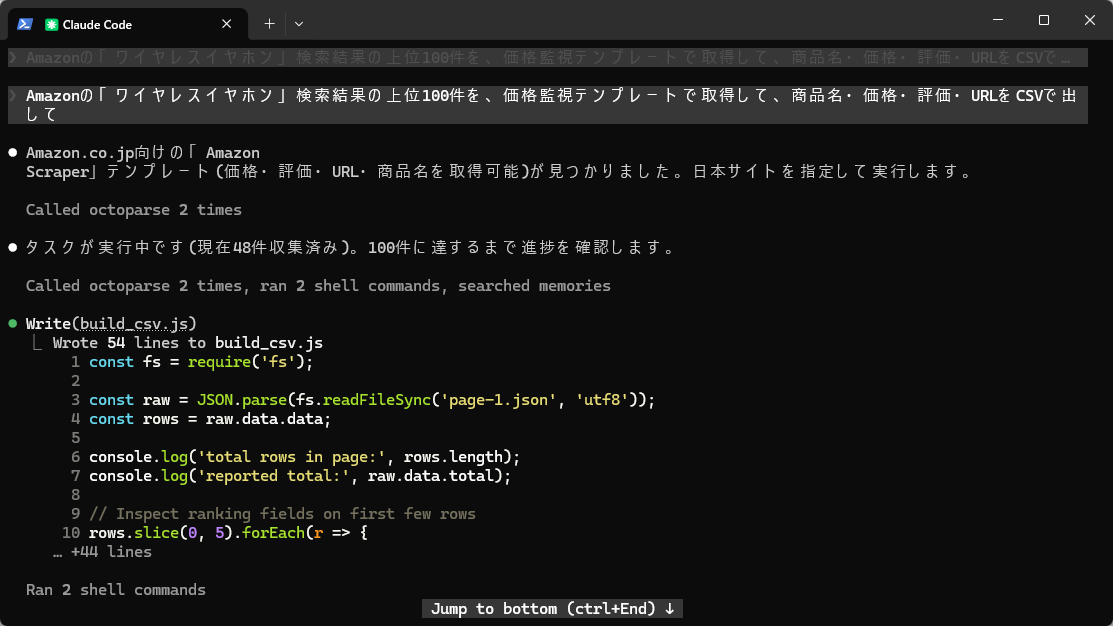Click the white bullet before タスクが実行中
Viewport: 1113px width, 626px height.
[13, 248]
